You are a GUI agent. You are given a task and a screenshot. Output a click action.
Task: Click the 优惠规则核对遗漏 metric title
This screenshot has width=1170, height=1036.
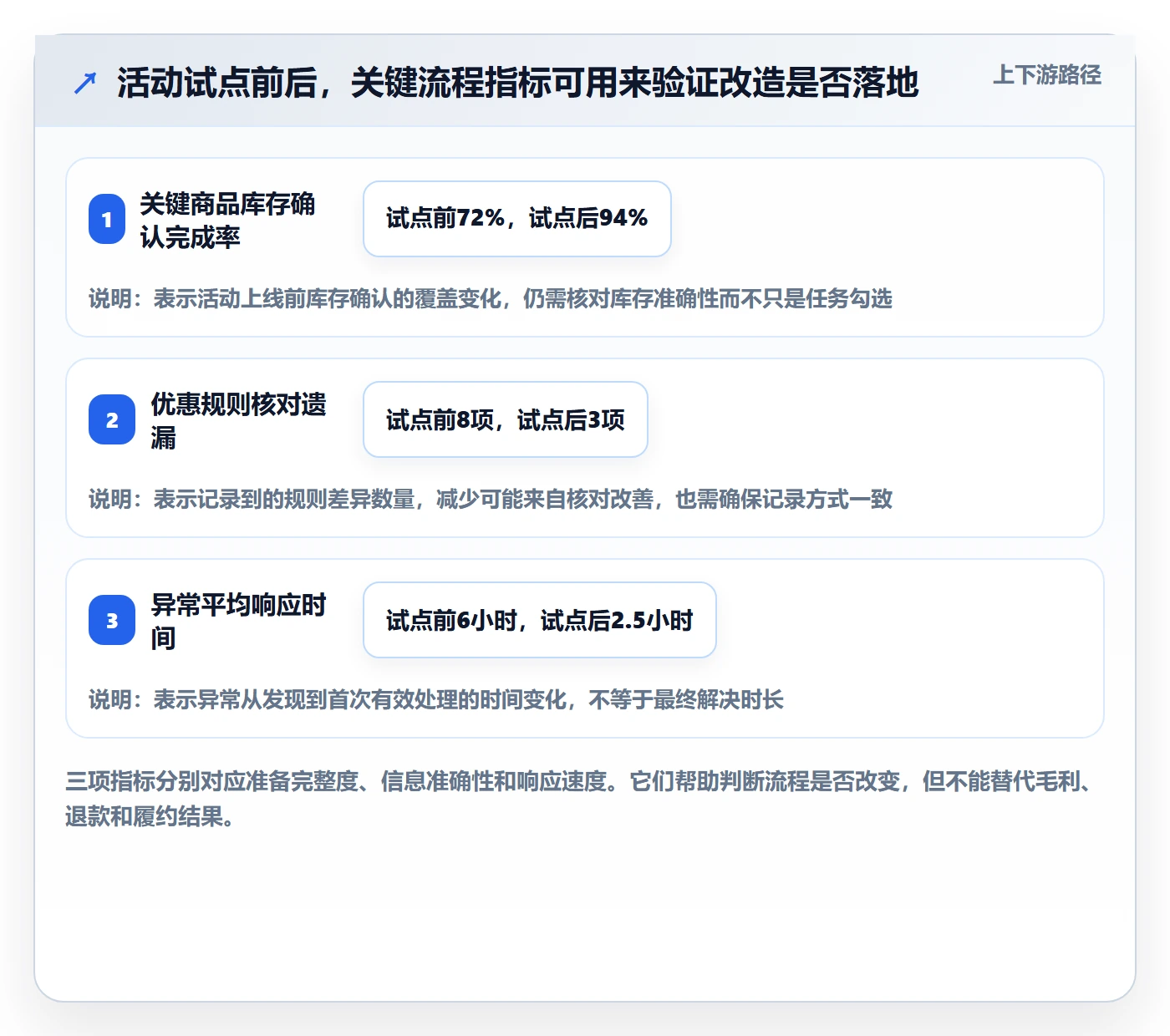[239, 420]
